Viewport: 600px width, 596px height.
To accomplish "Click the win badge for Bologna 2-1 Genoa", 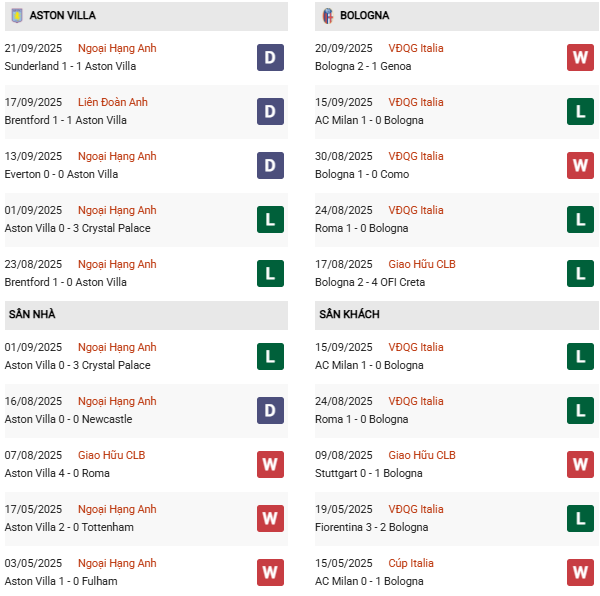I will click(x=580, y=58).
